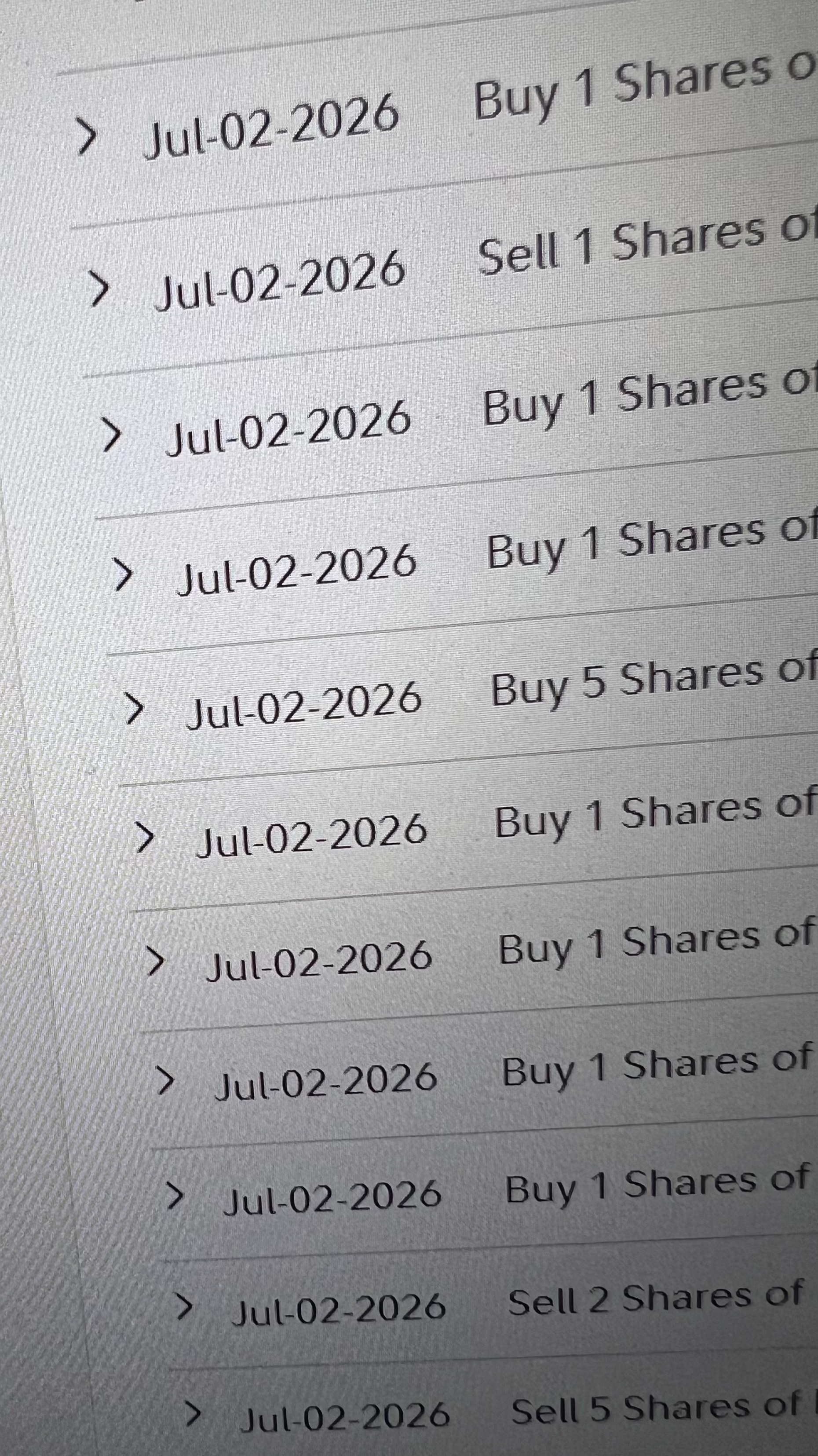Expand the Sell 1 Shares transaction chevron
This screenshot has width=818, height=1456.
(x=99, y=289)
